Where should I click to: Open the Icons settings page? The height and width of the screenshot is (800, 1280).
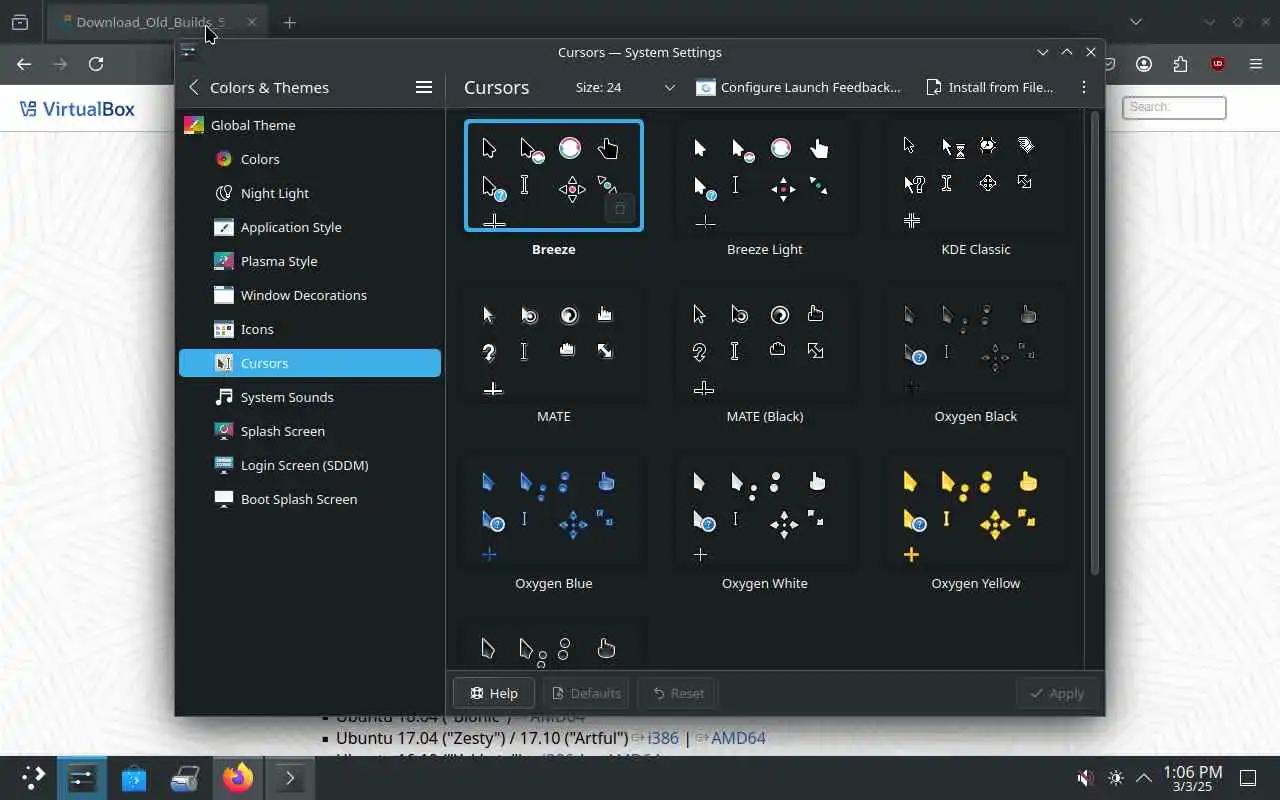tap(310, 329)
